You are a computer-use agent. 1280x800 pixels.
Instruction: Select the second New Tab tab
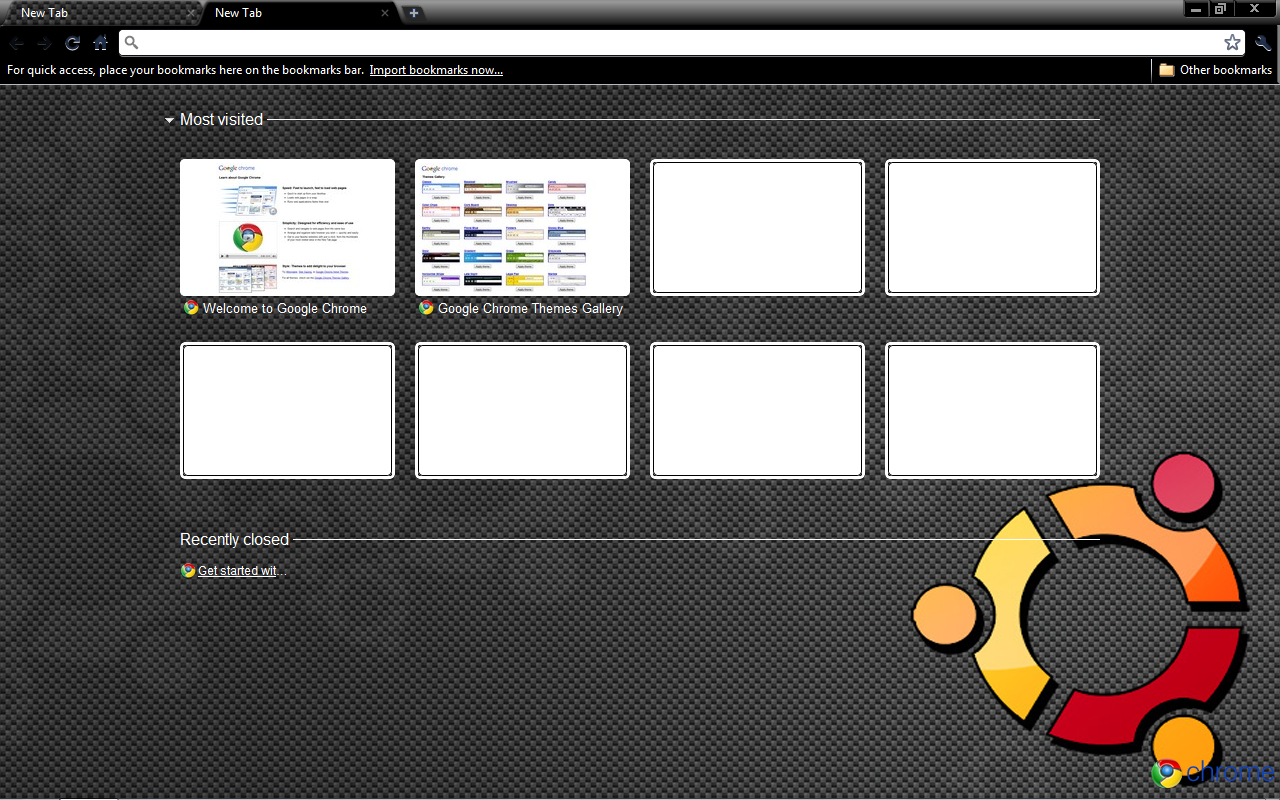(x=298, y=13)
